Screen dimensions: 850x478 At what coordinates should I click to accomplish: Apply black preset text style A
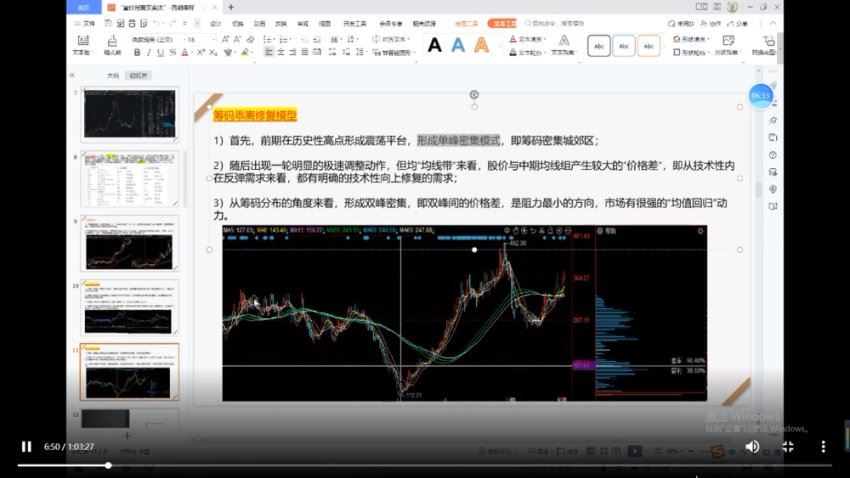tap(434, 45)
